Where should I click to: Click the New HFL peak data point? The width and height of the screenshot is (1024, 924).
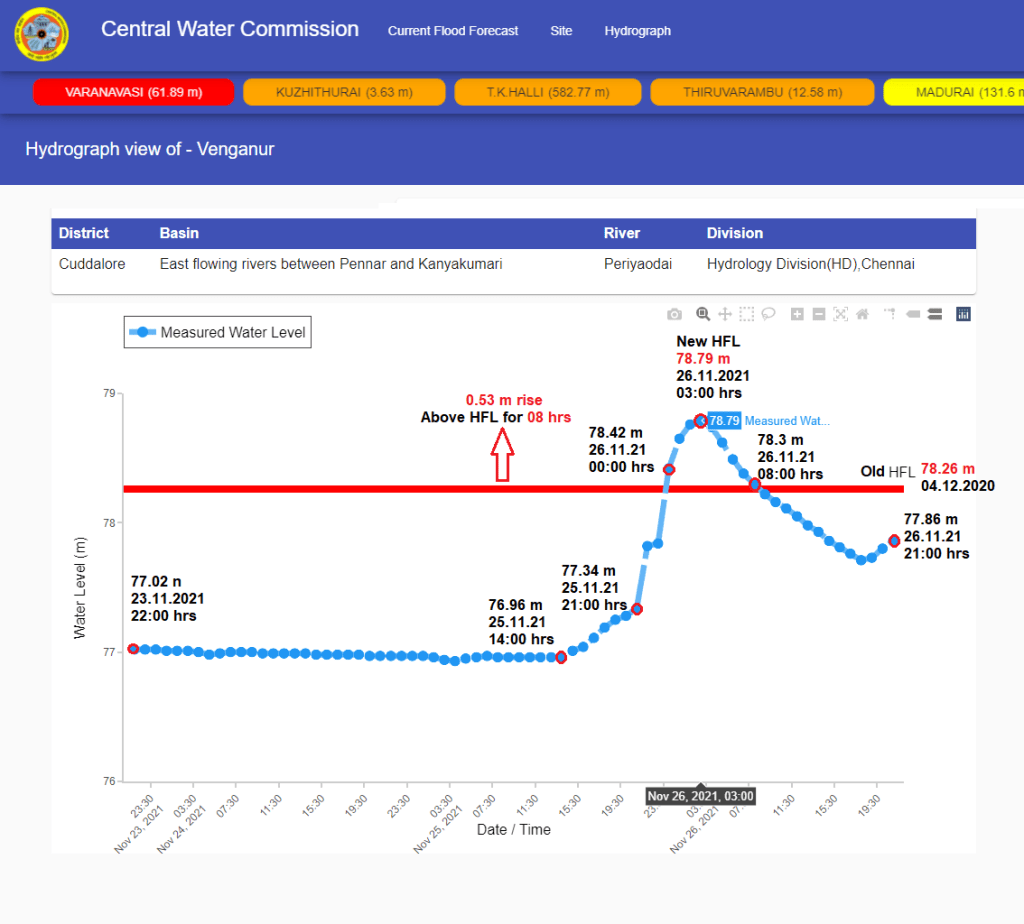(700, 421)
